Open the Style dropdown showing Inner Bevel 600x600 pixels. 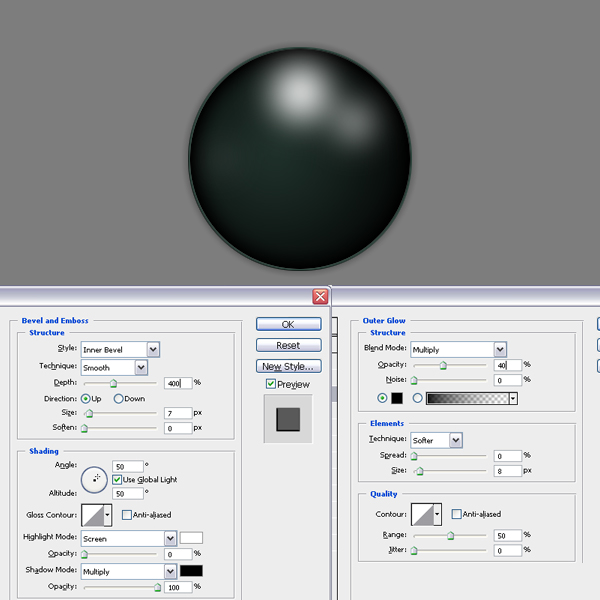120,349
